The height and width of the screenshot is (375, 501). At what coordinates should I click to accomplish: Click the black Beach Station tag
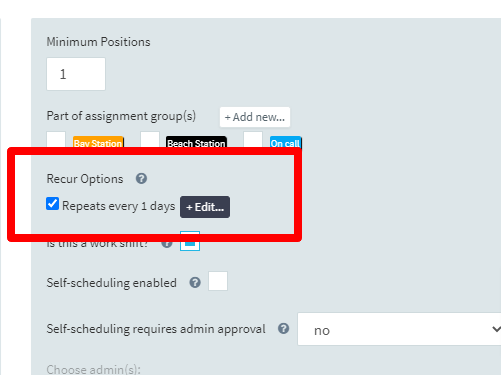coord(196,143)
